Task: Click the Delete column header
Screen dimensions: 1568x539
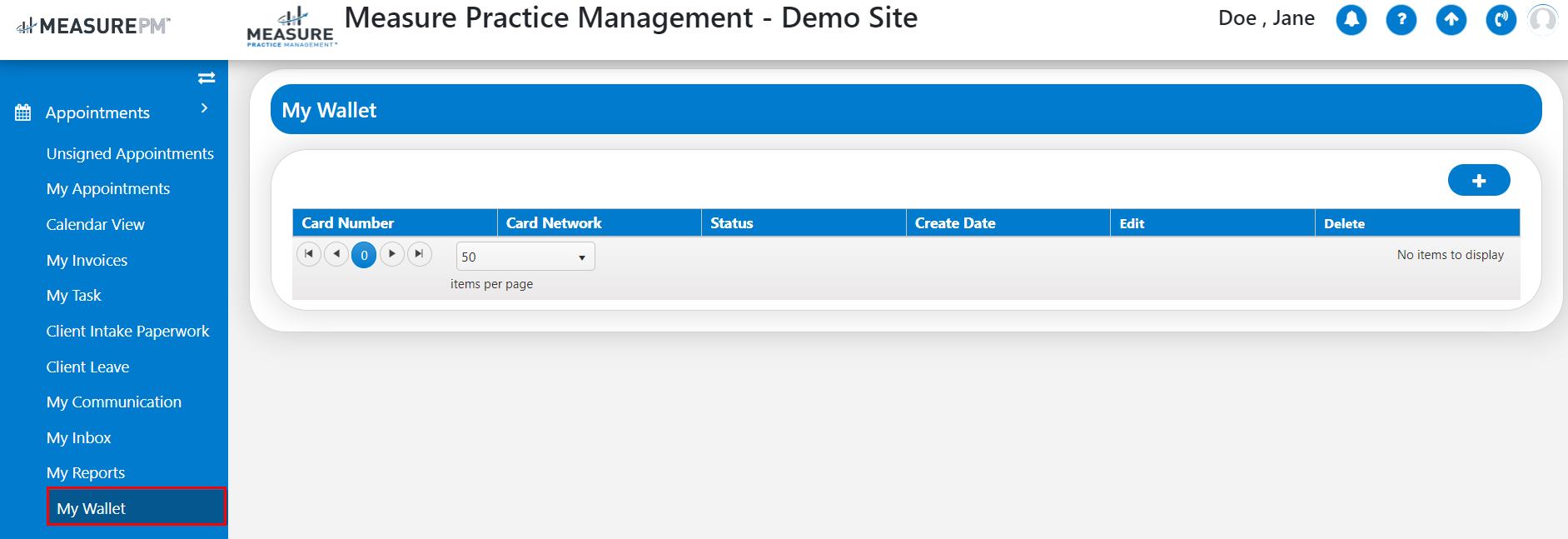Action: 1417,222
